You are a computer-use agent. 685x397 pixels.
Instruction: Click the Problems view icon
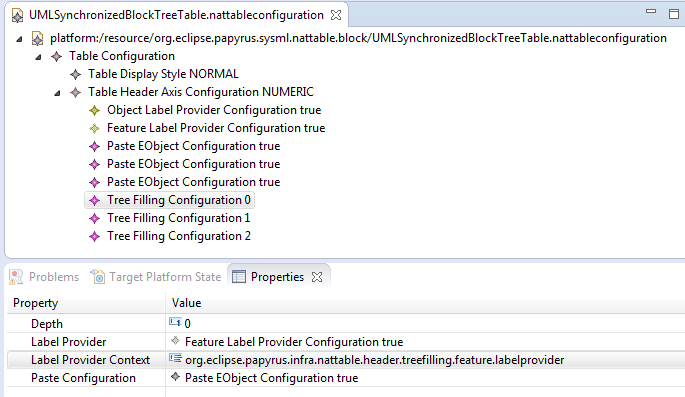coord(16,277)
